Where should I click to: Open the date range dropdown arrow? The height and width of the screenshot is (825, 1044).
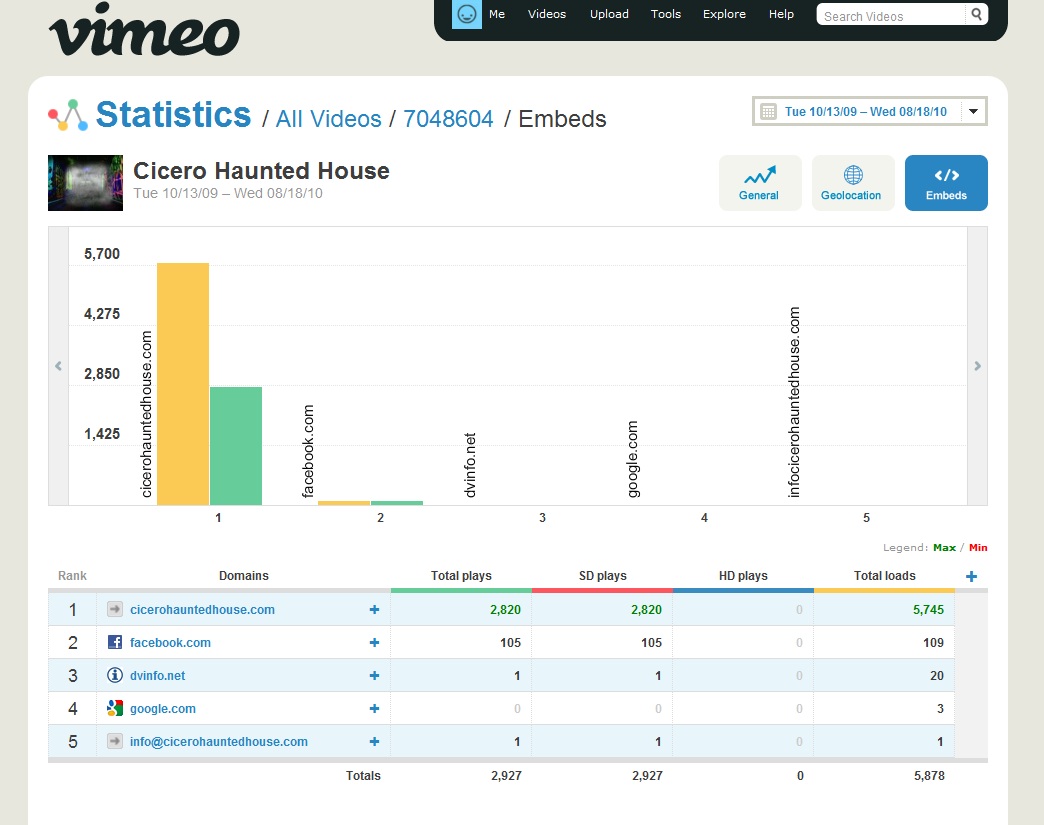pyautogui.click(x=973, y=112)
